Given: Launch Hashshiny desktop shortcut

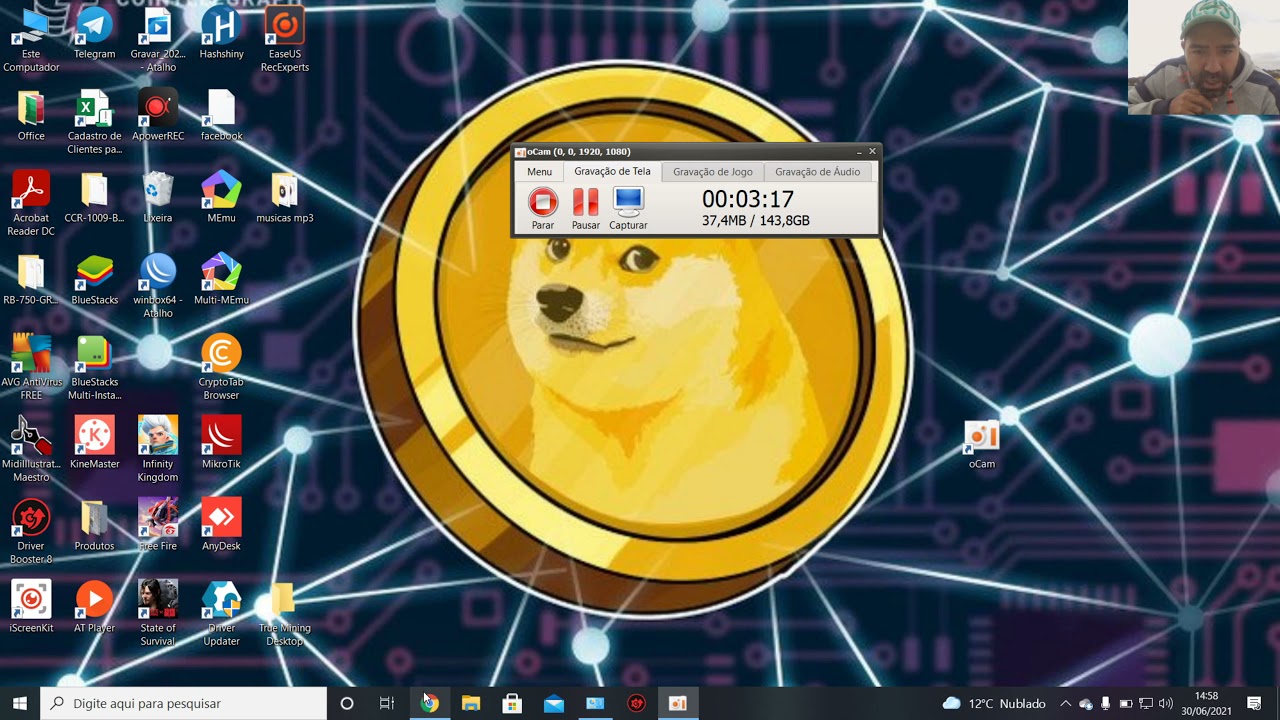Looking at the screenshot, I should point(221,34).
